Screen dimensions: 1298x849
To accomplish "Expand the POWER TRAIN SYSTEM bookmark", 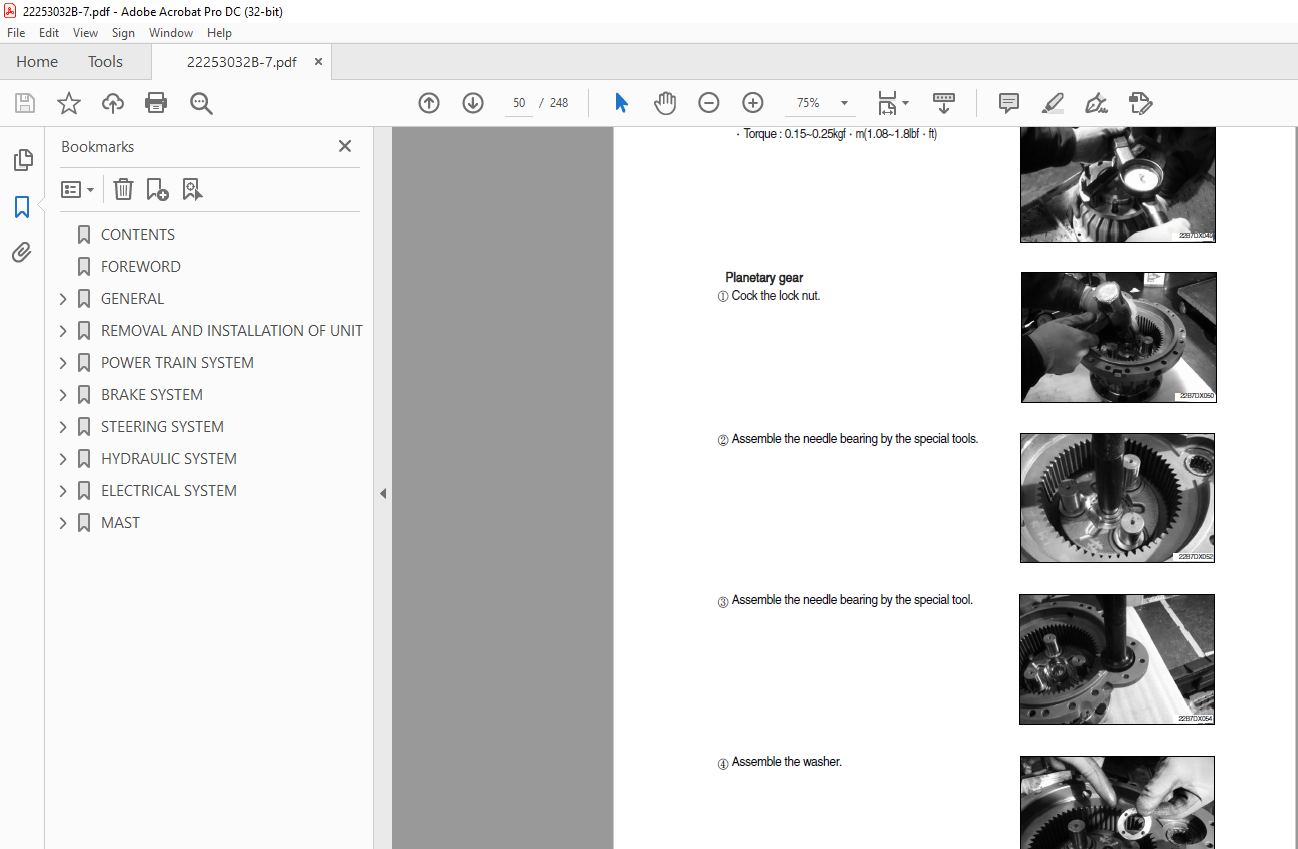I will point(63,363).
